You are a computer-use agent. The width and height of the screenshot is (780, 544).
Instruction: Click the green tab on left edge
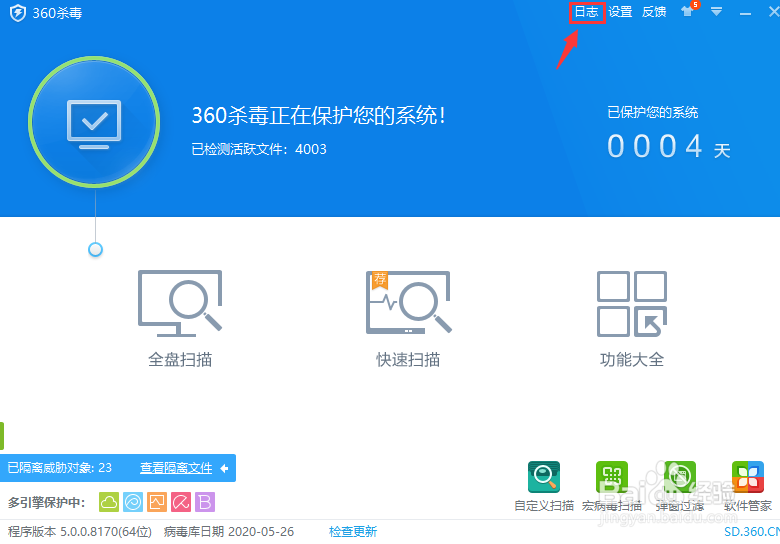click(2, 436)
